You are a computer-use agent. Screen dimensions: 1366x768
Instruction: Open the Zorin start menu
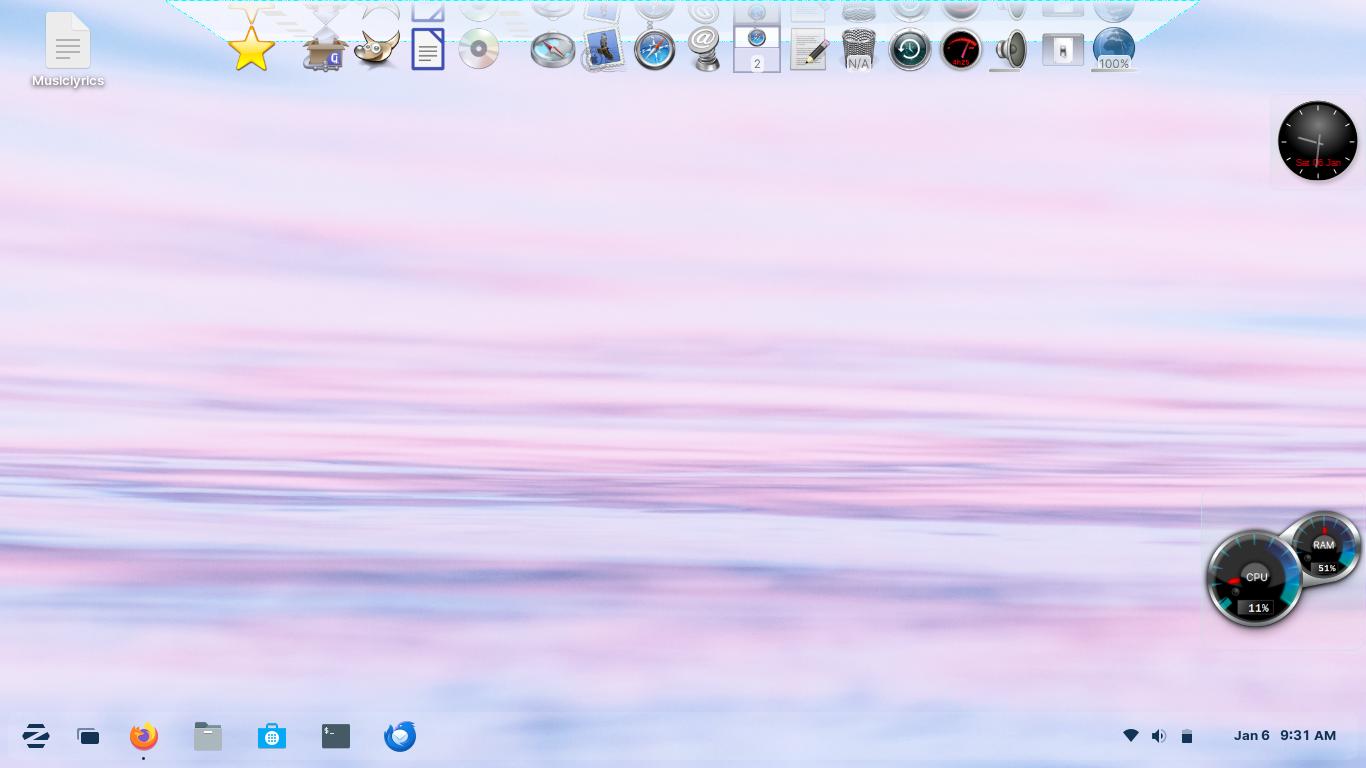pyautogui.click(x=36, y=736)
